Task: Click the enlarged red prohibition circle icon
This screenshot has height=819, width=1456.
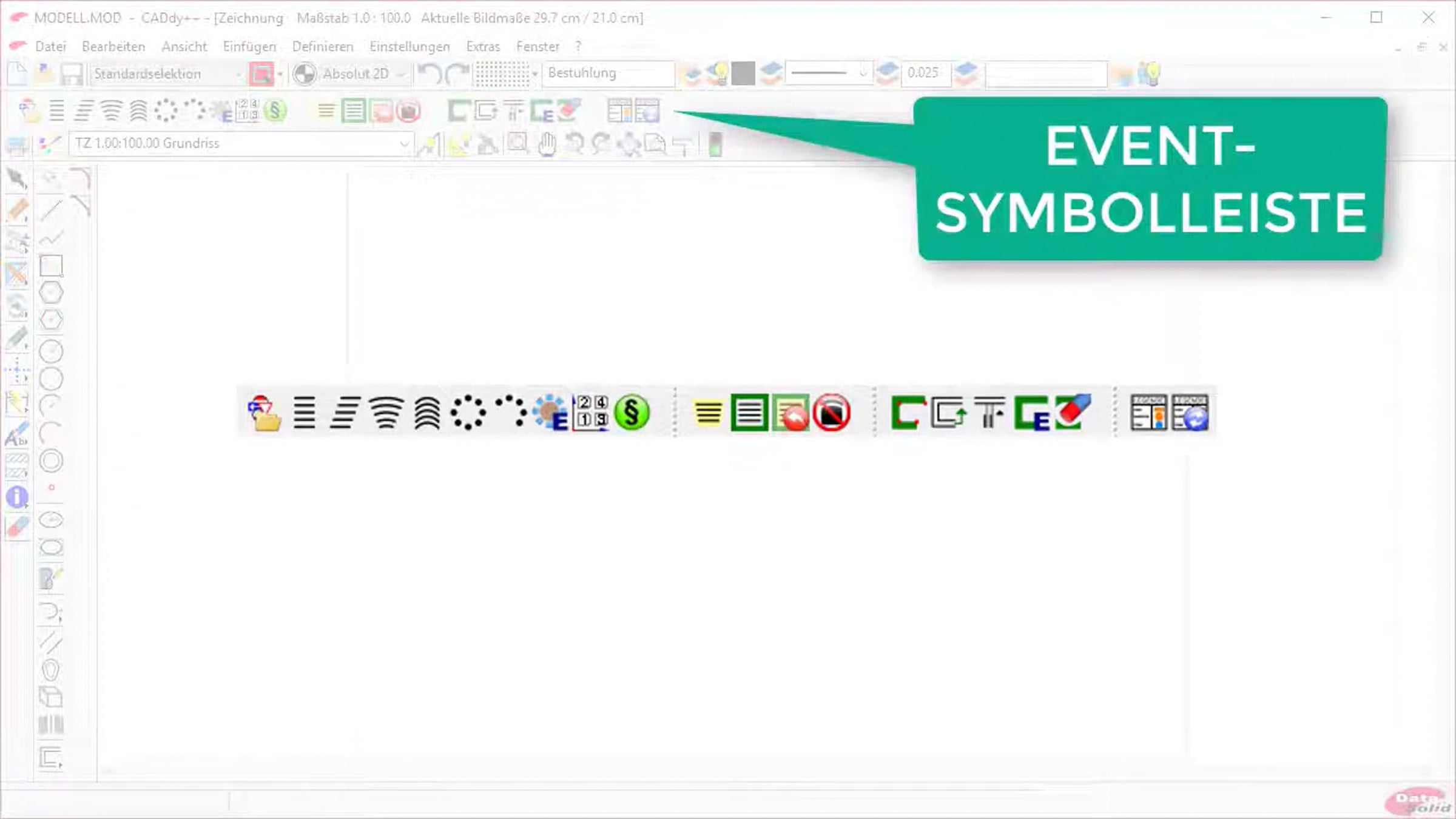Action: click(832, 413)
